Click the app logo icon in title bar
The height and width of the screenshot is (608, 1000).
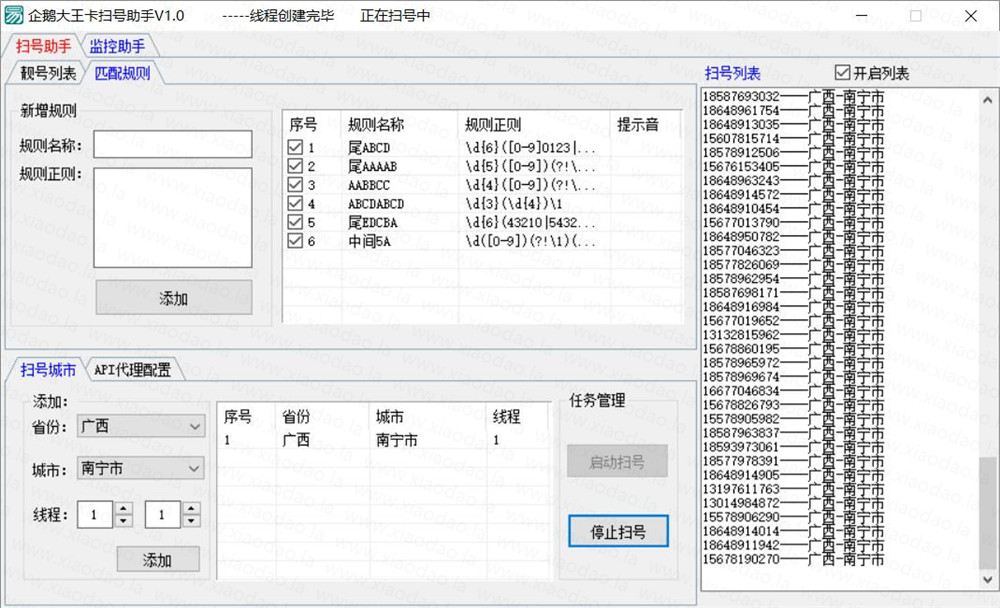(14, 16)
